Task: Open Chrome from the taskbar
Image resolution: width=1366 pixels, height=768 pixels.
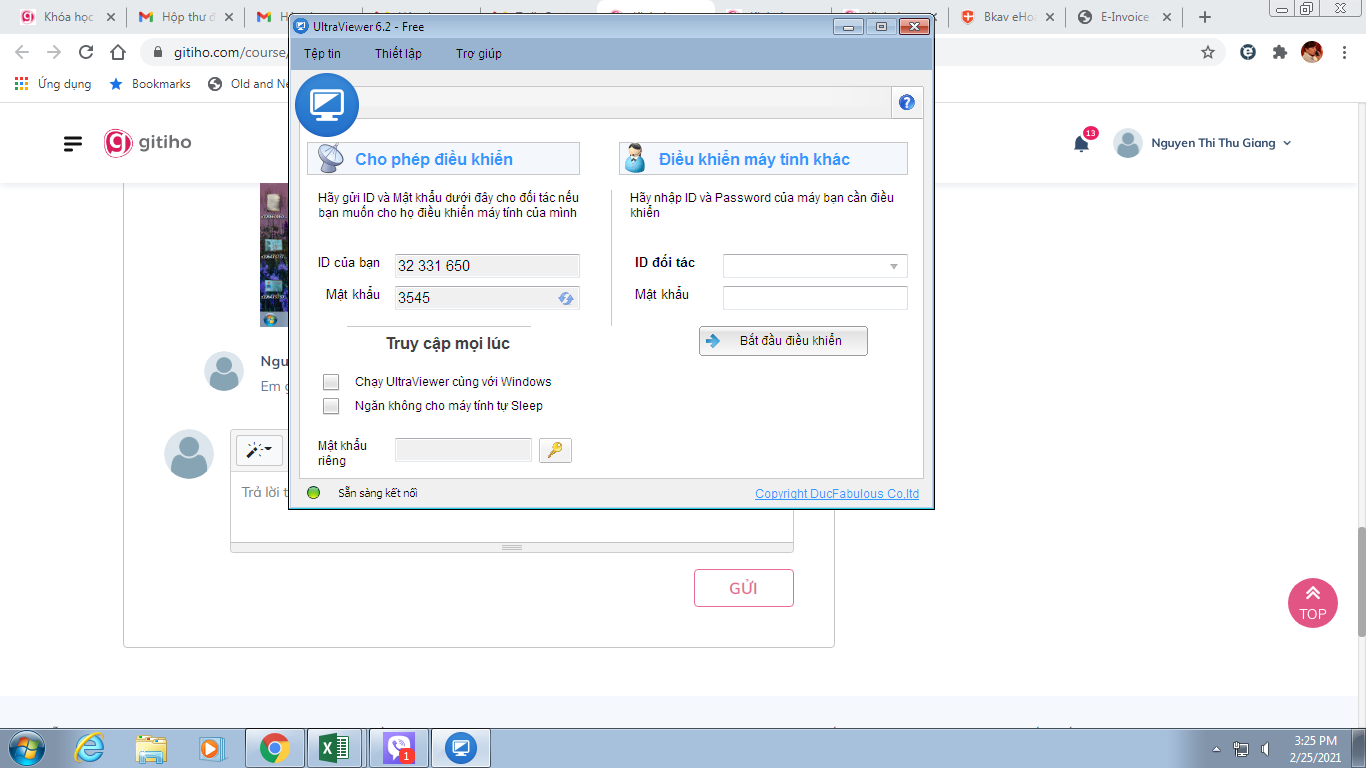Action: pyautogui.click(x=274, y=748)
